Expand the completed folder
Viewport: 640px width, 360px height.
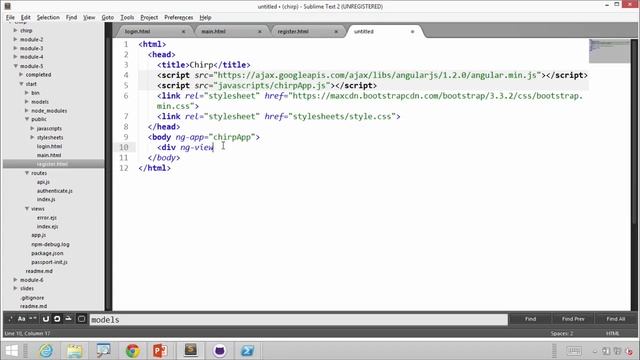point(21,75)
